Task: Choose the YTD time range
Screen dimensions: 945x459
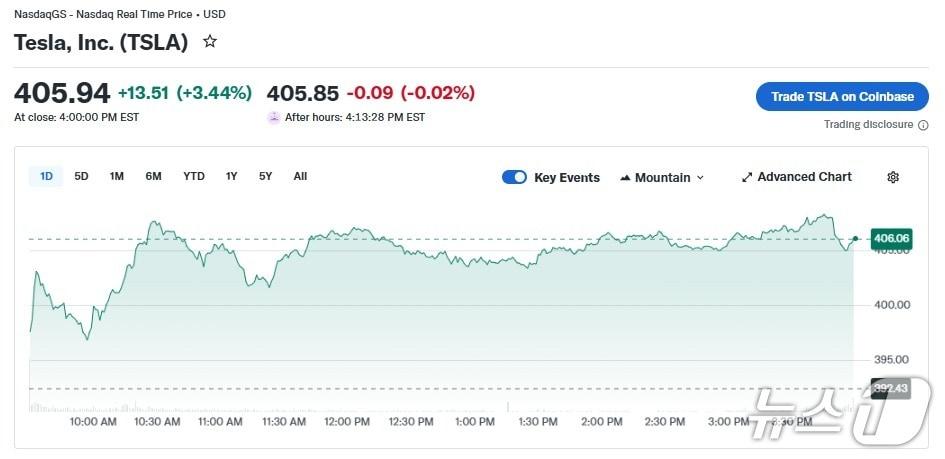Action: pyautogui.click(x=194, y=176)
